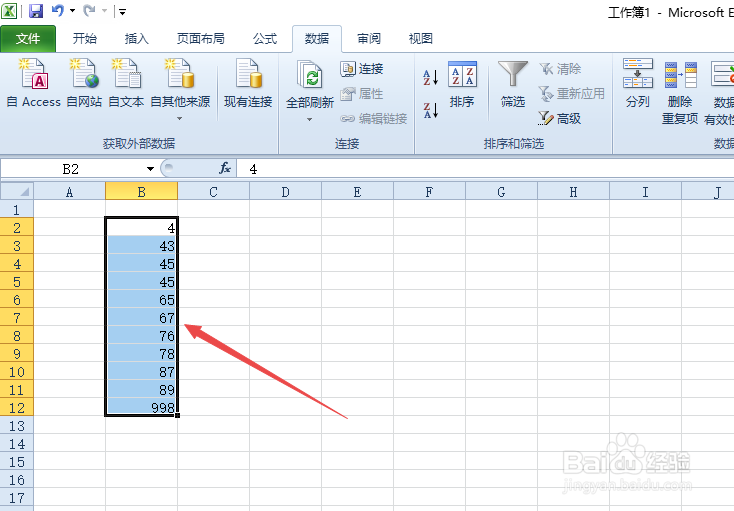Viewport: 734px width, 511px height.
Task: Click the Redo arrow icon
Action: [x=89, y=10]
